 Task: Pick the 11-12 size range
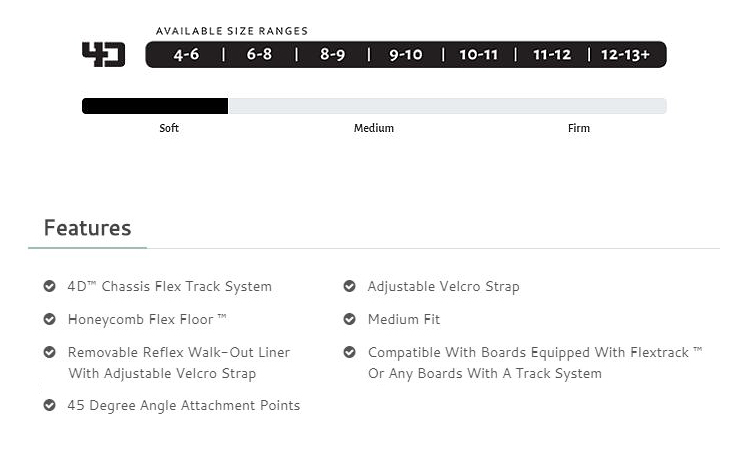click(552, 55)
